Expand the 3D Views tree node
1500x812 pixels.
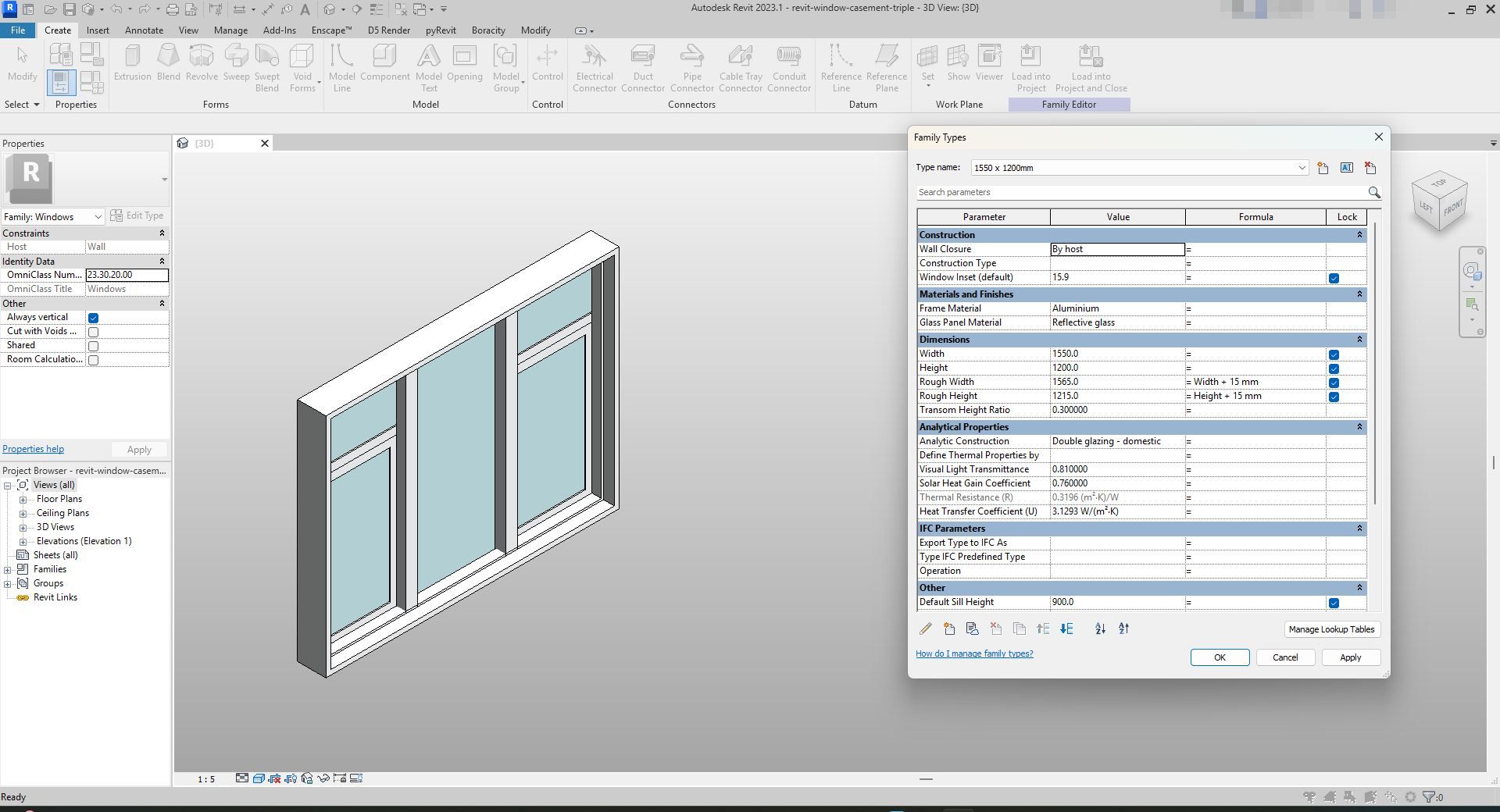(x=23, y=528)
